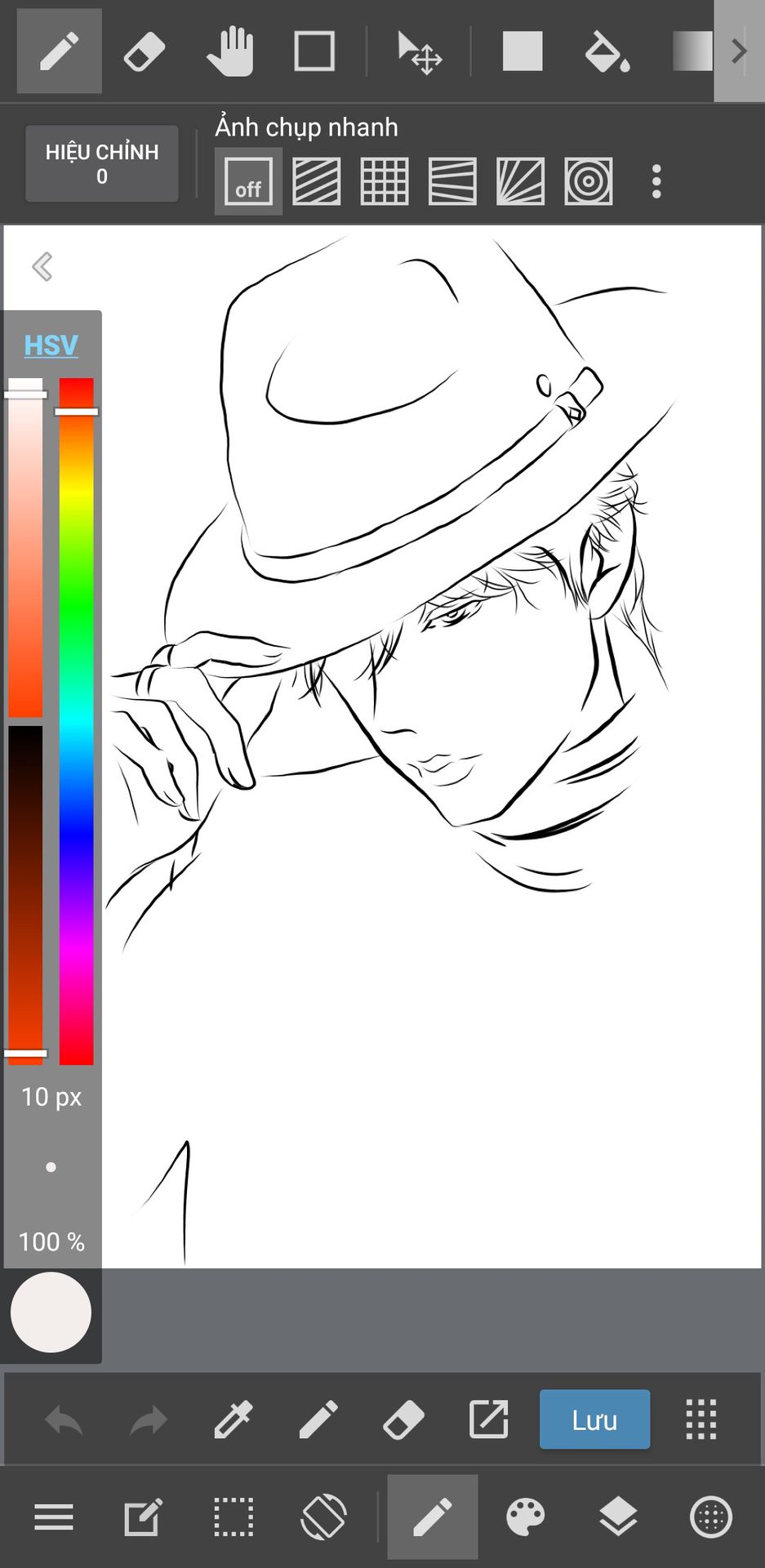Select the Brush tool in top toolbar
This screenshot has width=765, height=1568.
pyautogui.click(x=60, y=51)
